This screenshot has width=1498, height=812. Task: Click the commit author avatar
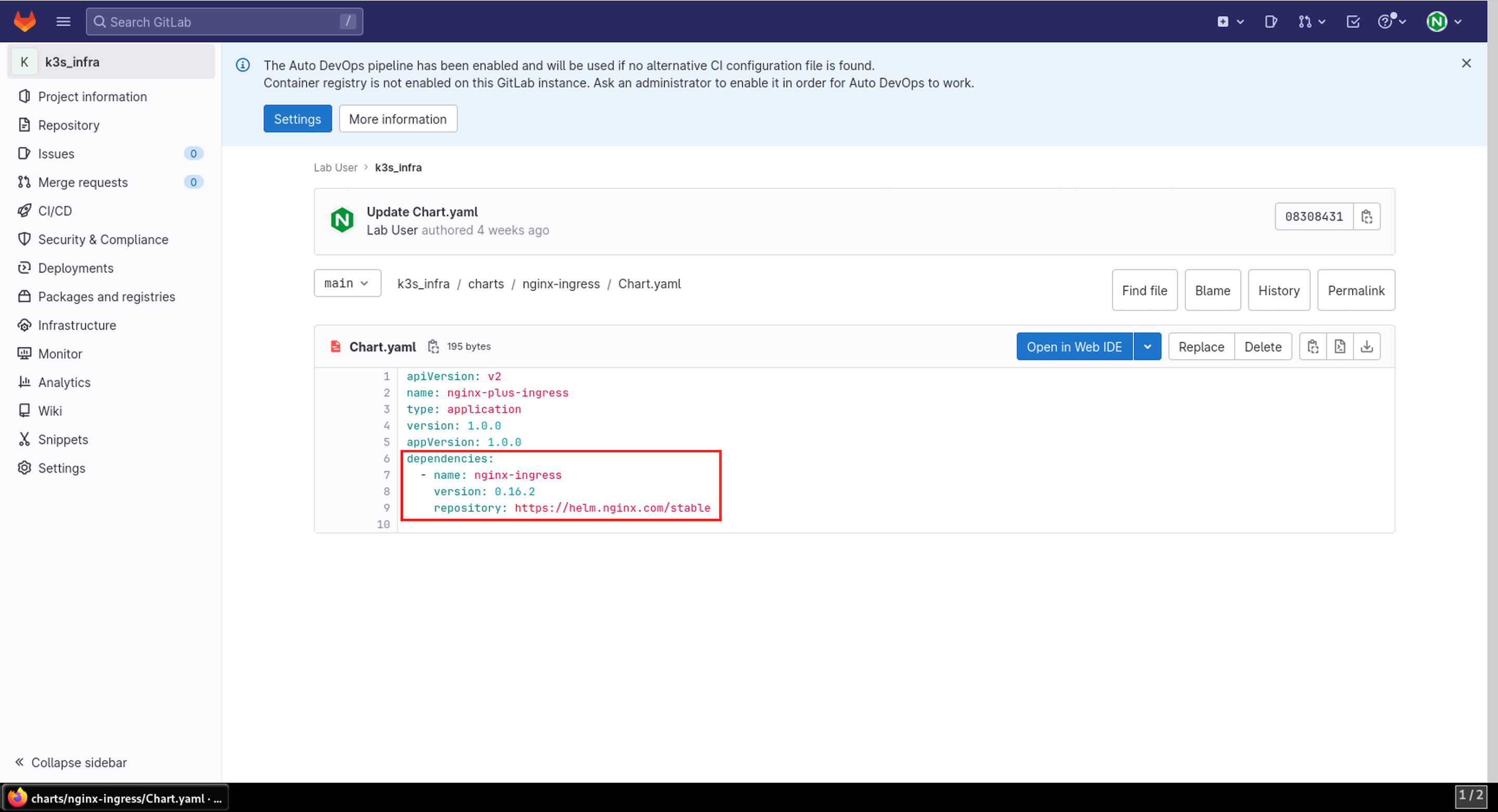(342, 220)
